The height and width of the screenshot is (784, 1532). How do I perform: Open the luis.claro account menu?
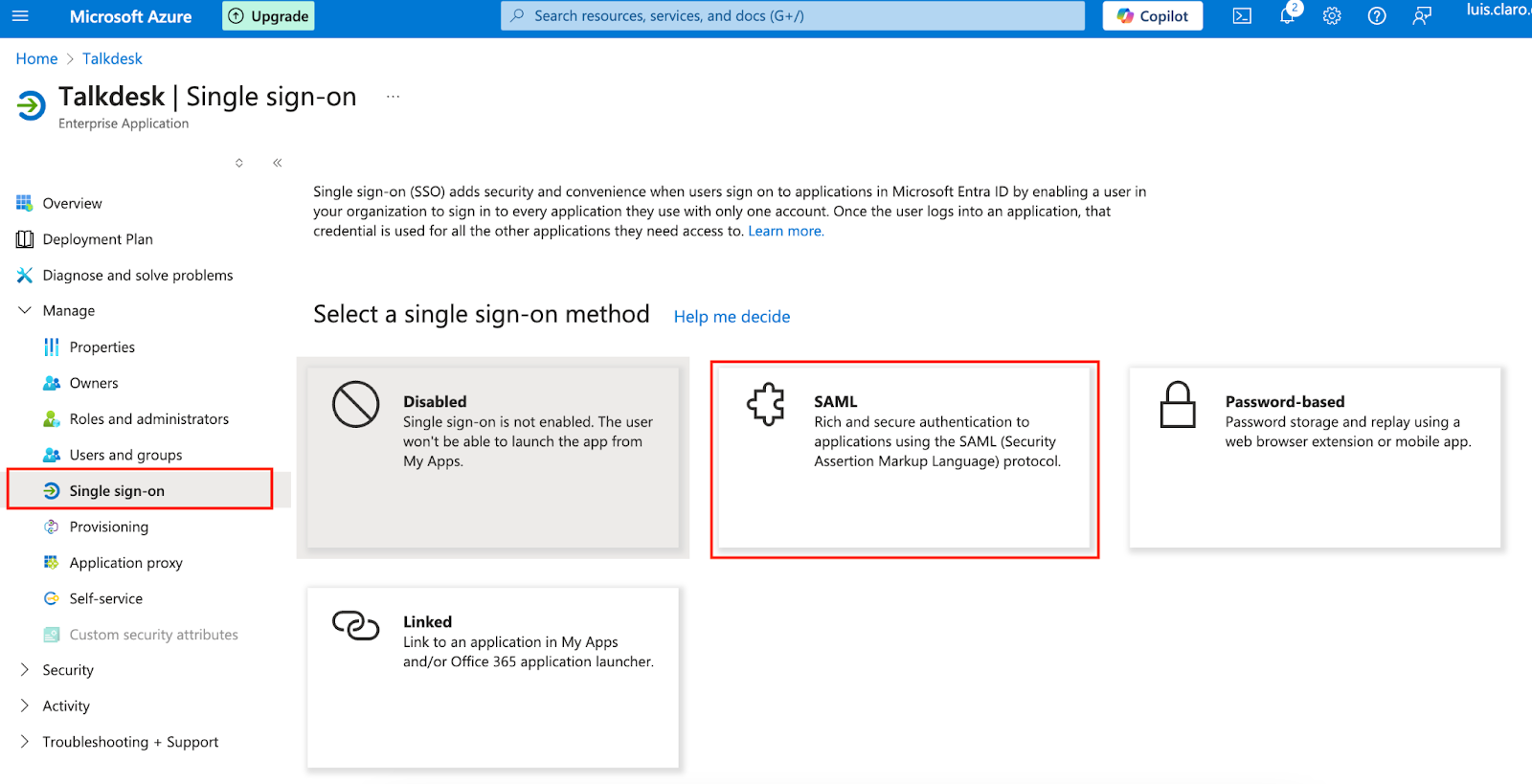click(x=1498, y=11)
